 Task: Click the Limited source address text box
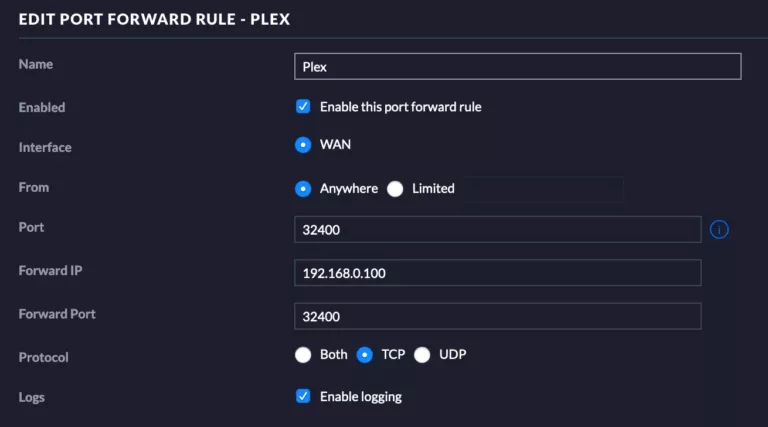(543, 189)
